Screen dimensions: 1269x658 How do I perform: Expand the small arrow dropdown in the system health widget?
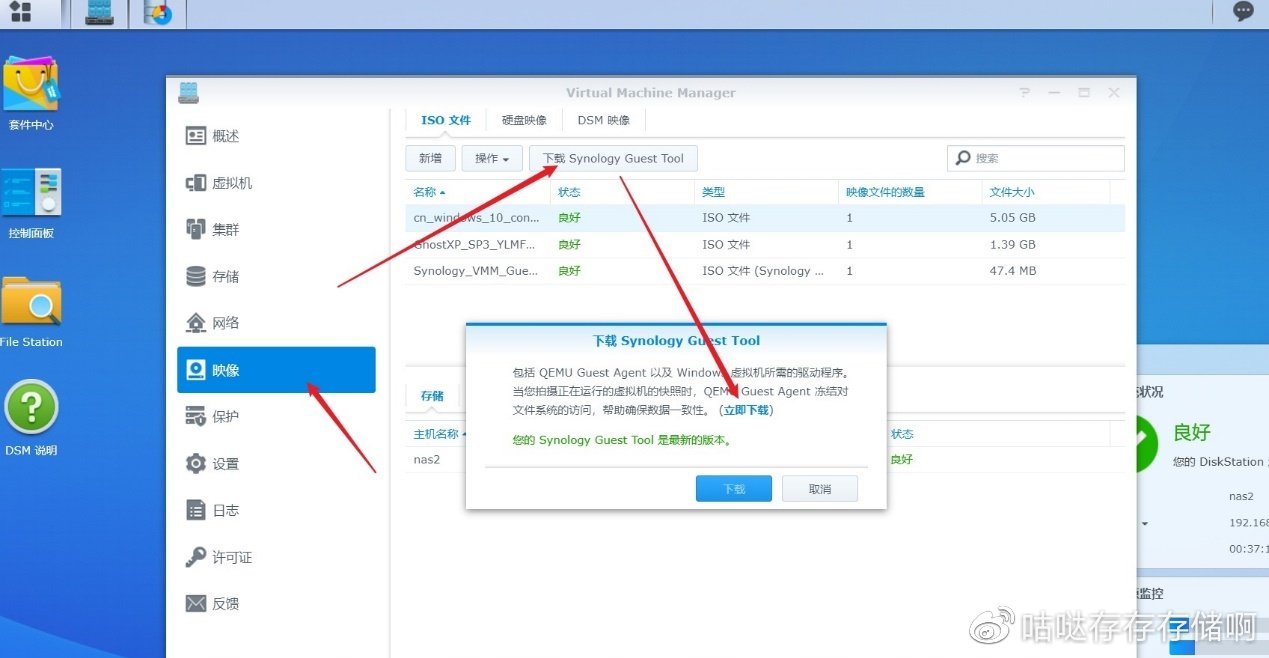point(1144,523)
